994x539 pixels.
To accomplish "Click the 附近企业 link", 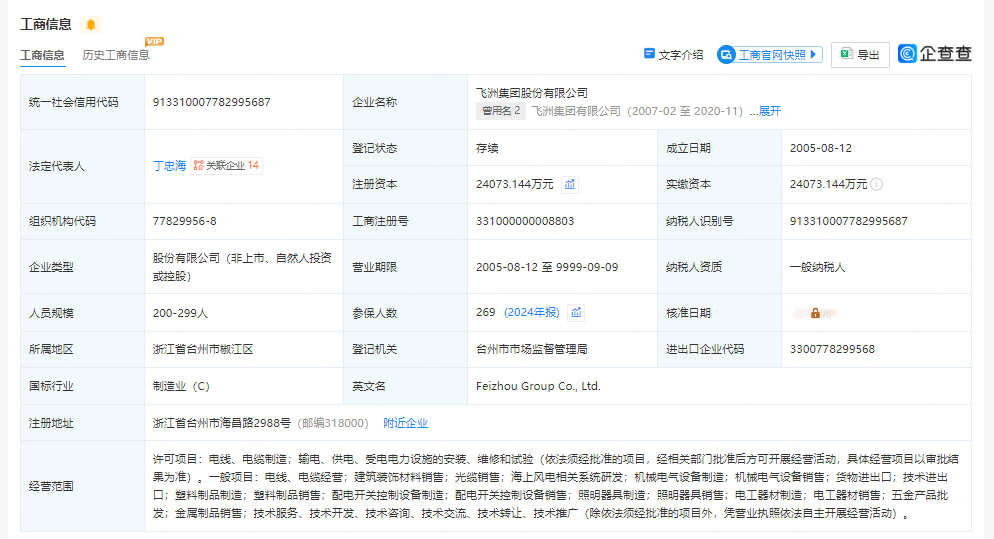I will pos(405,423).
